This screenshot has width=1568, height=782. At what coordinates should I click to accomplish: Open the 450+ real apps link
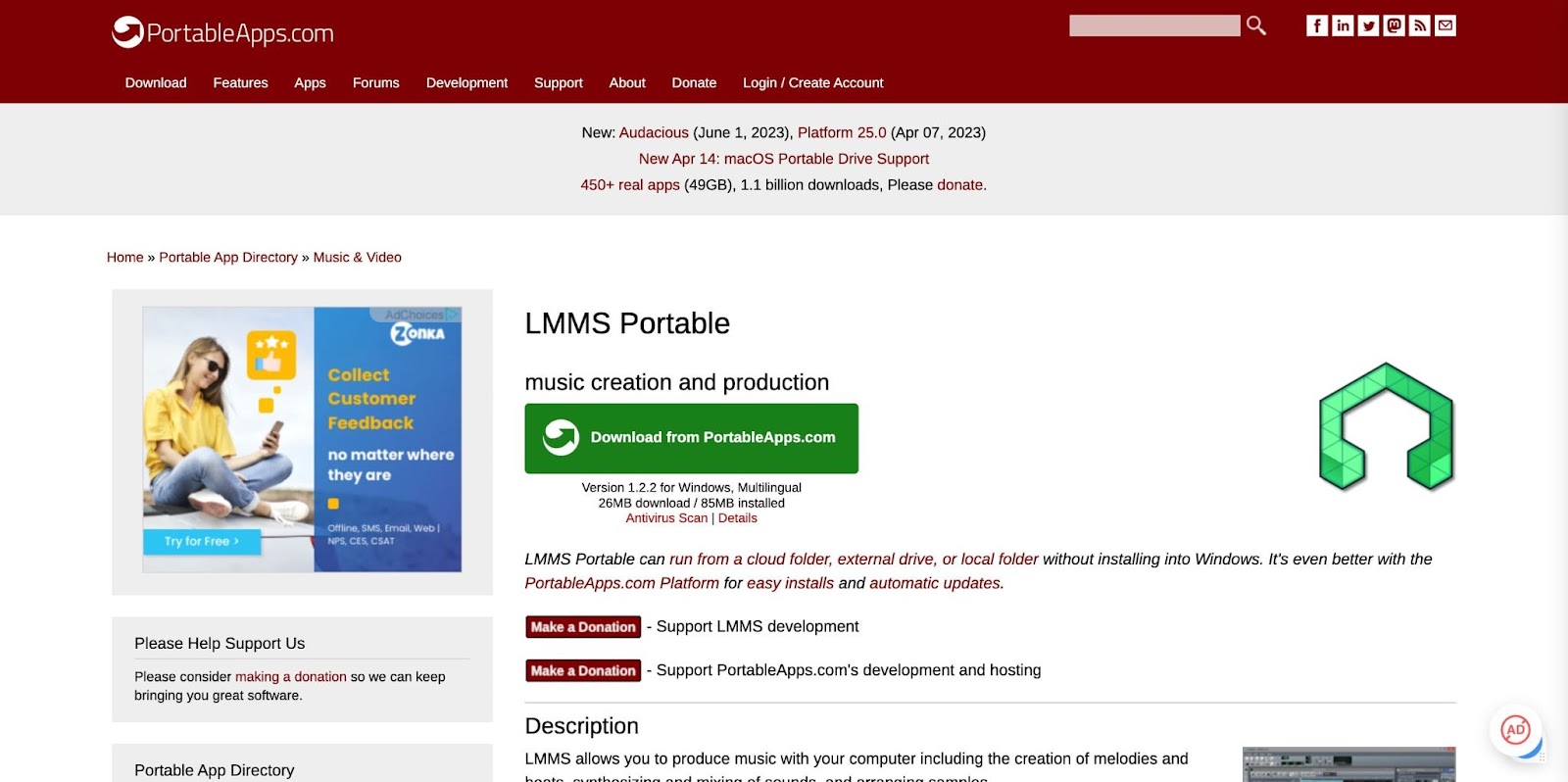[x=630, y=184]
